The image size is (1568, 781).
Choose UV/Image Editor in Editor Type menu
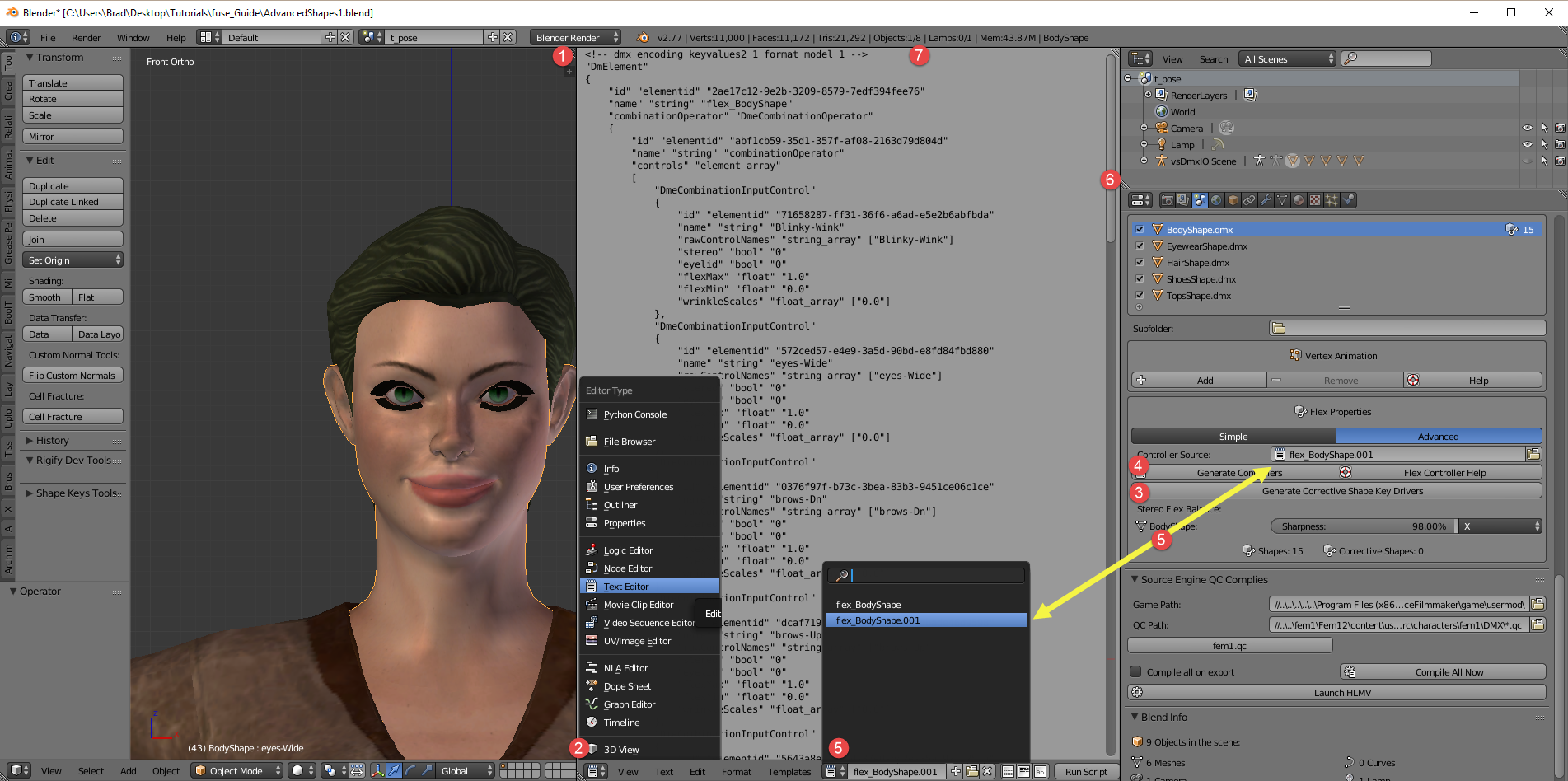coord(649,641)
